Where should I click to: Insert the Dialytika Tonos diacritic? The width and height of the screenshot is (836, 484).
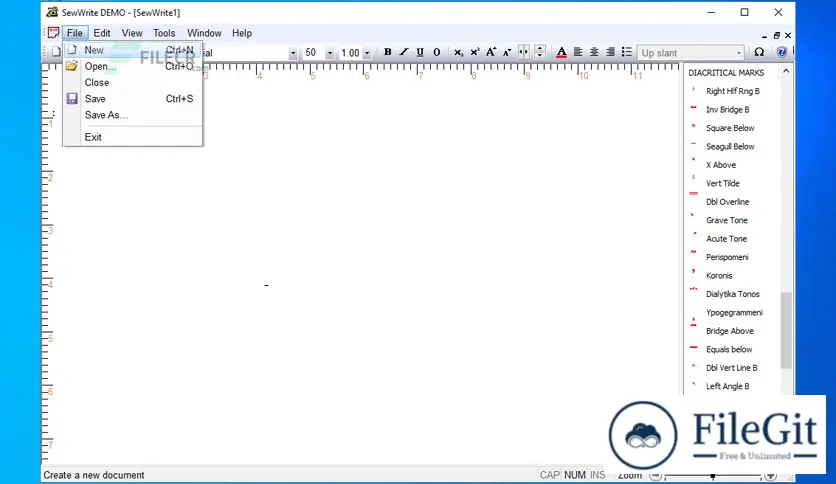click(x=732, y=294)
